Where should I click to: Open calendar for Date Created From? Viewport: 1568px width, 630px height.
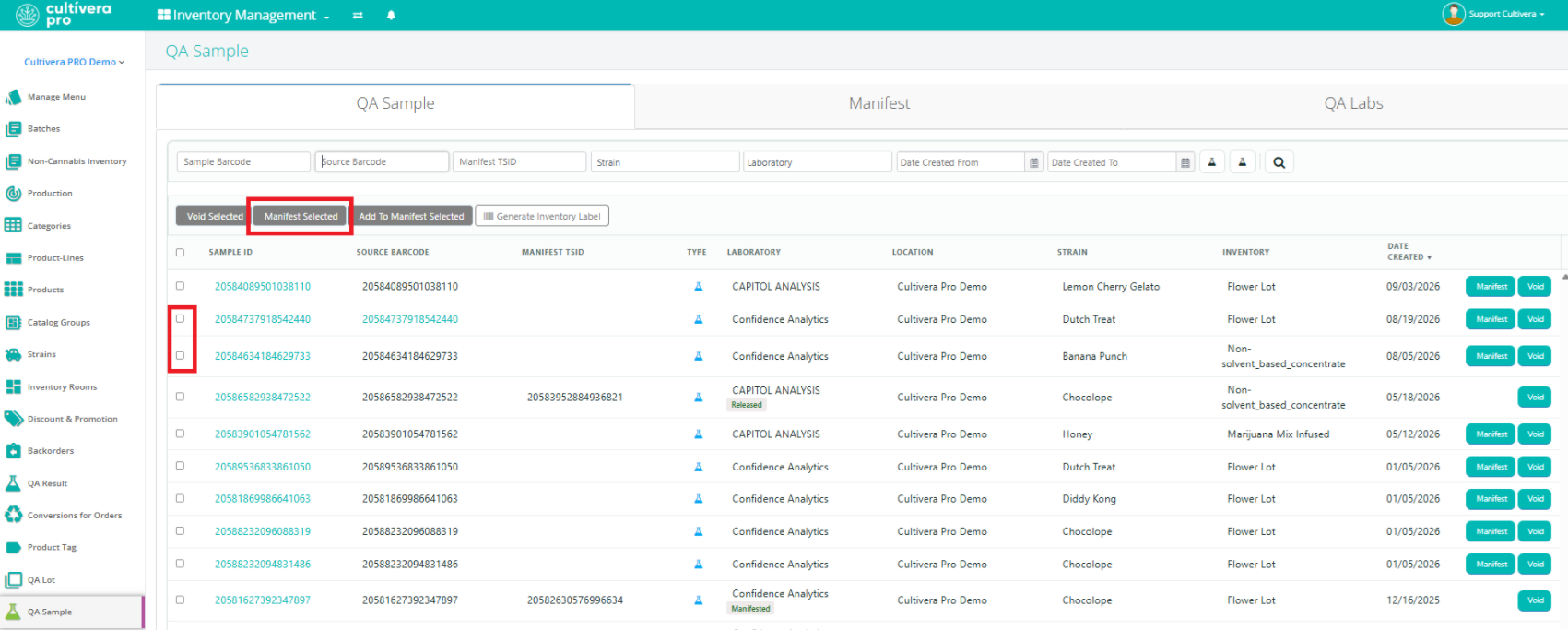1034,162
